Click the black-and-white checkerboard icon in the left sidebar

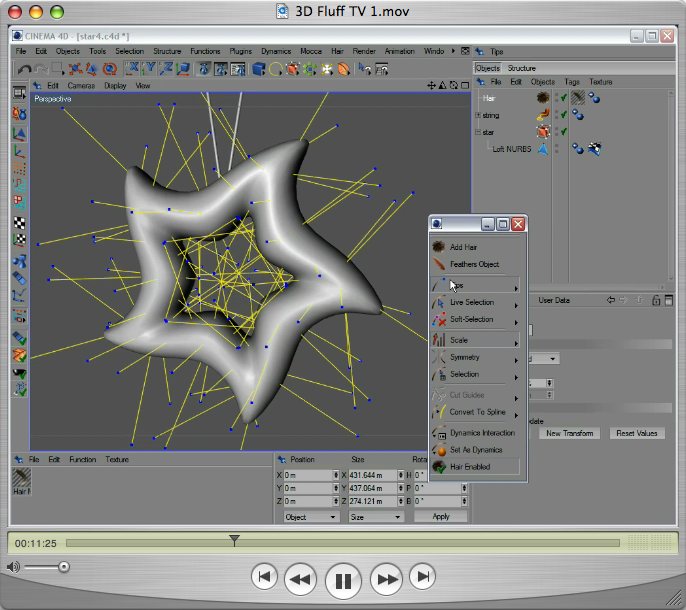(19, 223)
